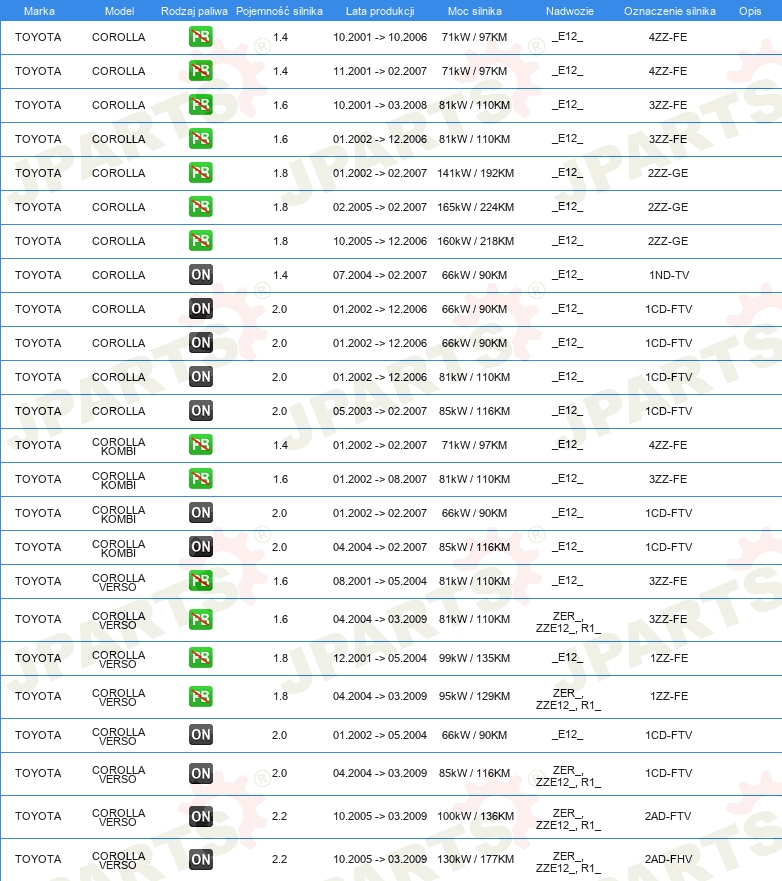Click ON icon for Corolla Verso 01.2002 -> 05.2004

coord(201,735)
